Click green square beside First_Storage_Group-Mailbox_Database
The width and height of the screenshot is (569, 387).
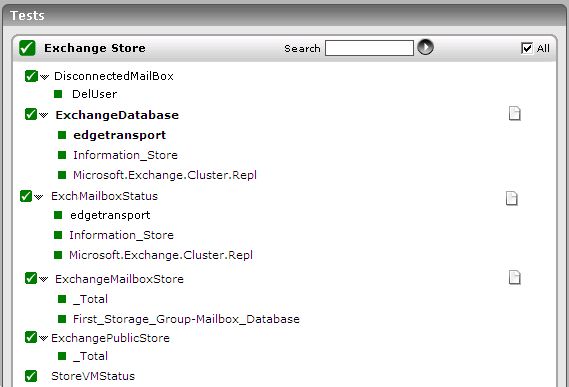[x=62, y=319]
